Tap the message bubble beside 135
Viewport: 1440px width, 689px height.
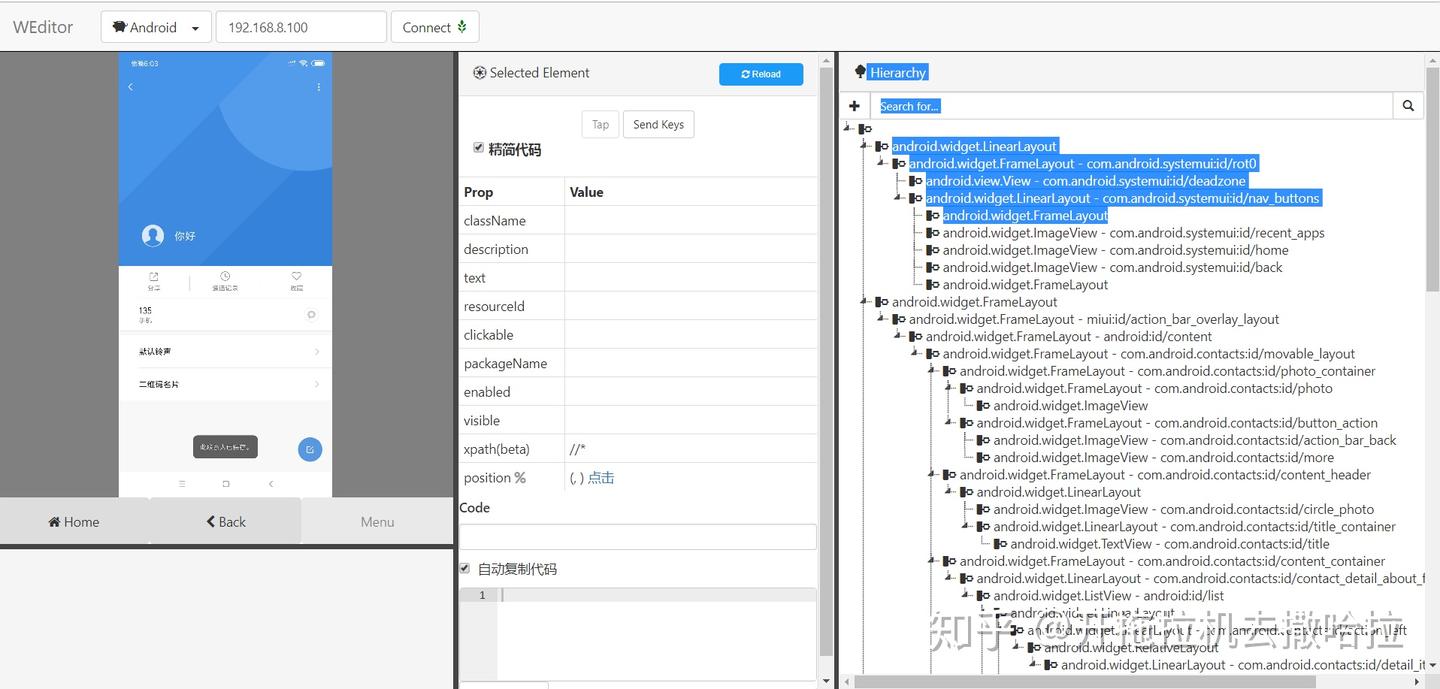pyautogui.click(x=311, y=315)
